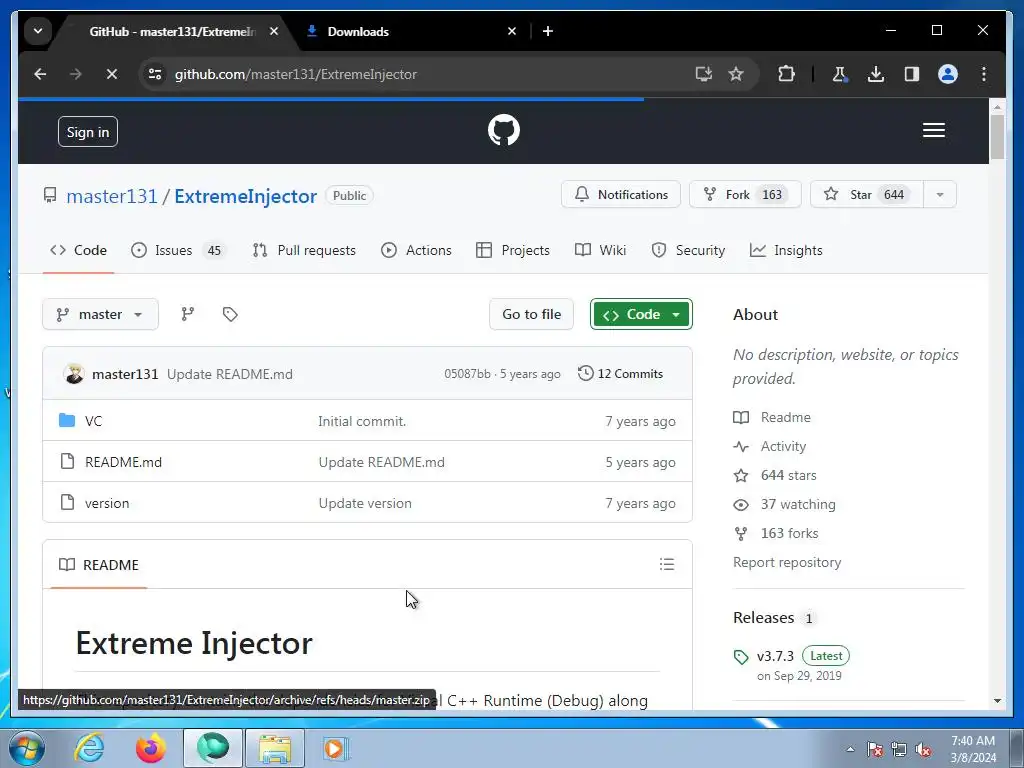The width and height of the screenshot is (1024, 768).
Task: Stop loading the page
Action: tap(112, 74)
